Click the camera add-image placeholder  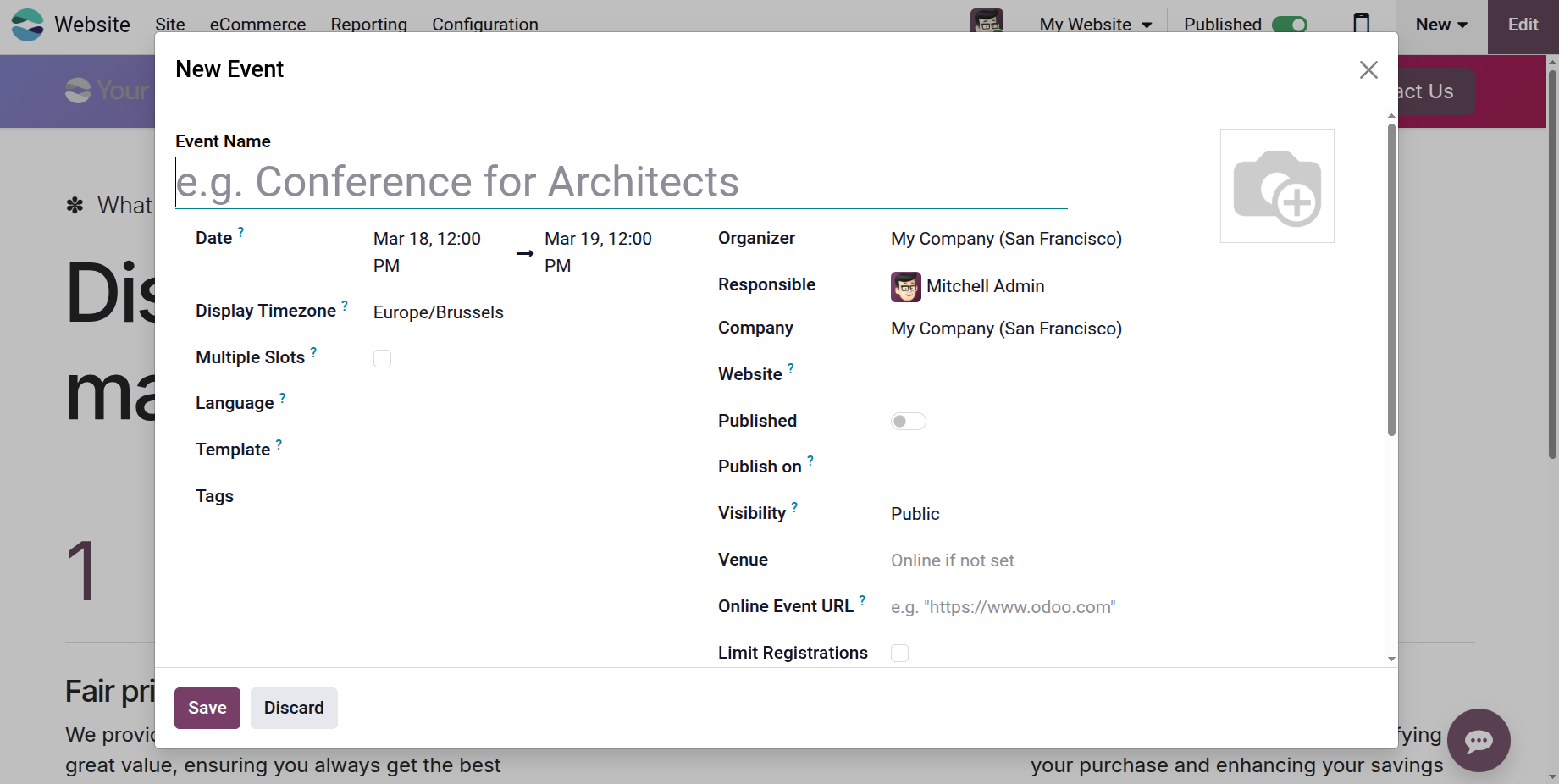click(x=1276, y=186)
